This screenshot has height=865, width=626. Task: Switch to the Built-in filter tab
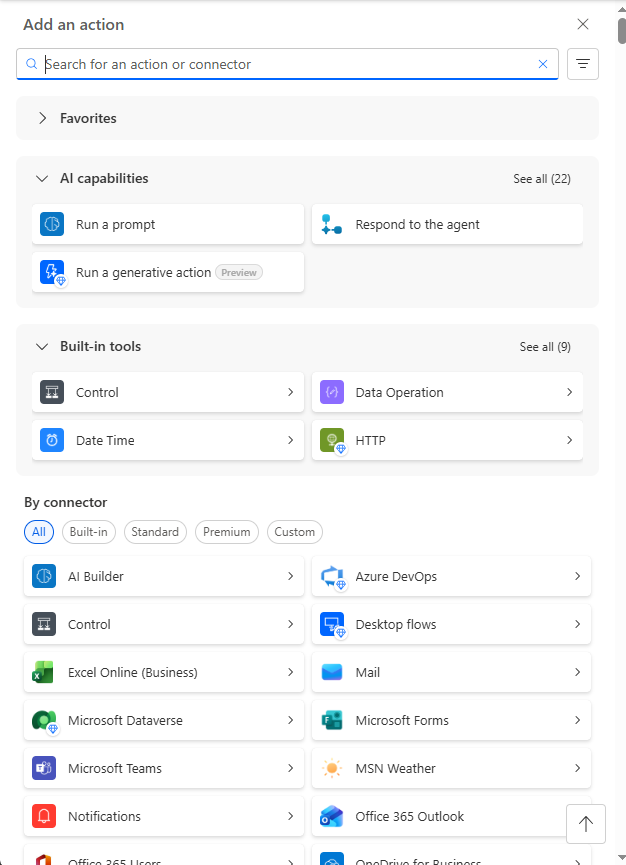pyautogui.click(x=88, y=532)
